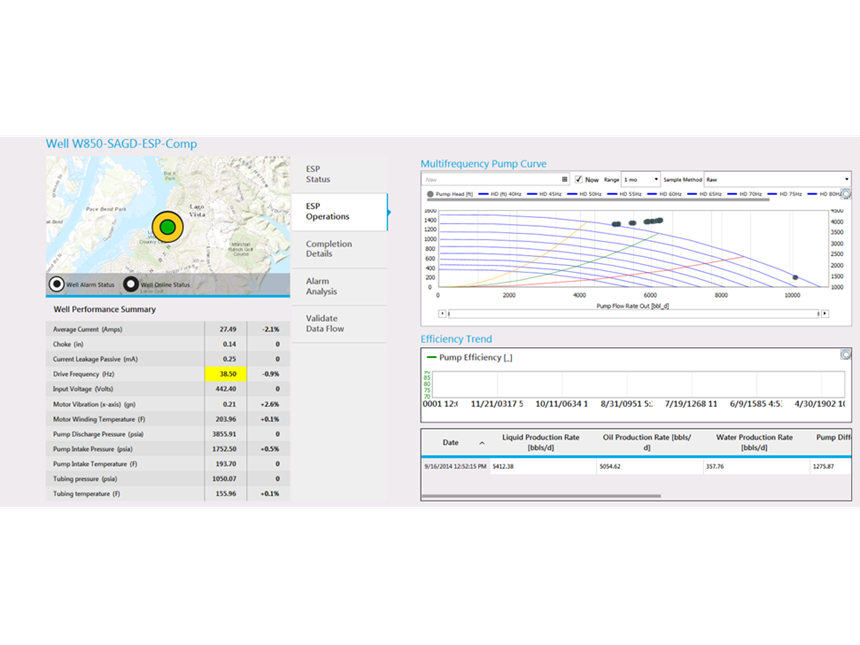Open the Range dropdown showing 1 mo
The height and width of the screenshot is (645, 860).
[x=641, y=180]
